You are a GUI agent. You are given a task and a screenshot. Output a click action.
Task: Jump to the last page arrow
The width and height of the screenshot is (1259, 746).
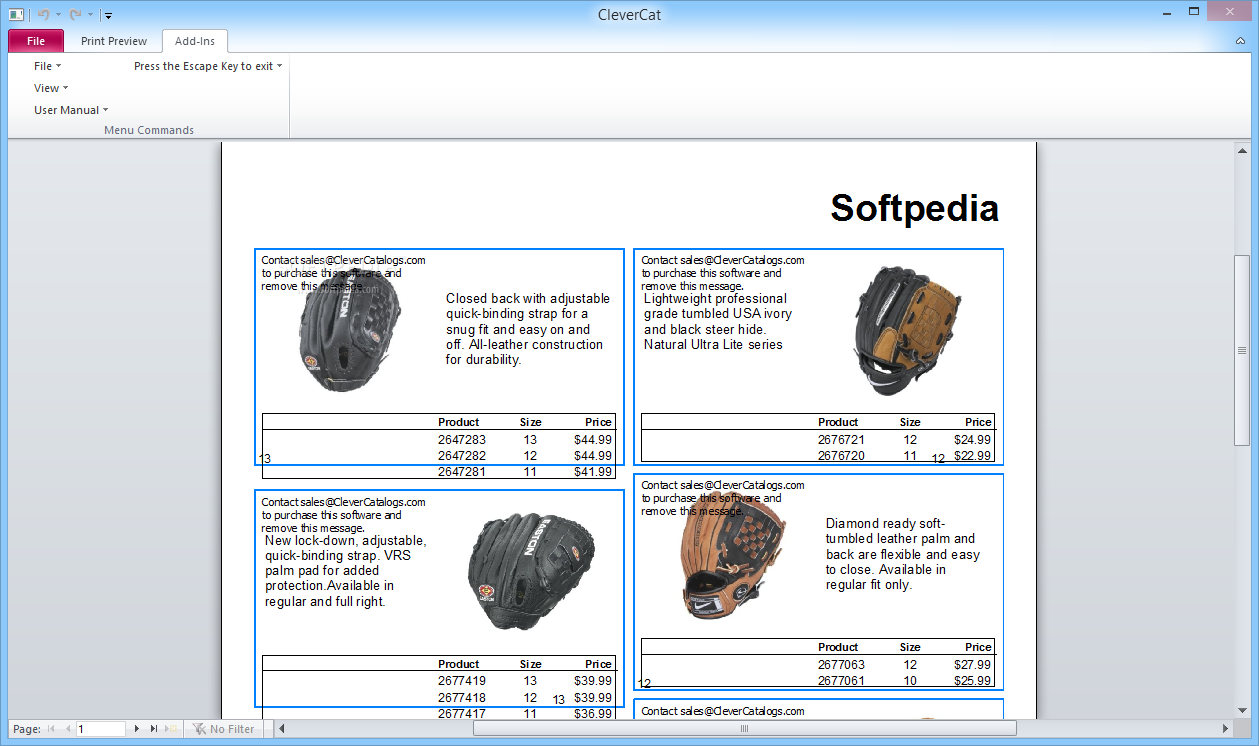(154, 729)
